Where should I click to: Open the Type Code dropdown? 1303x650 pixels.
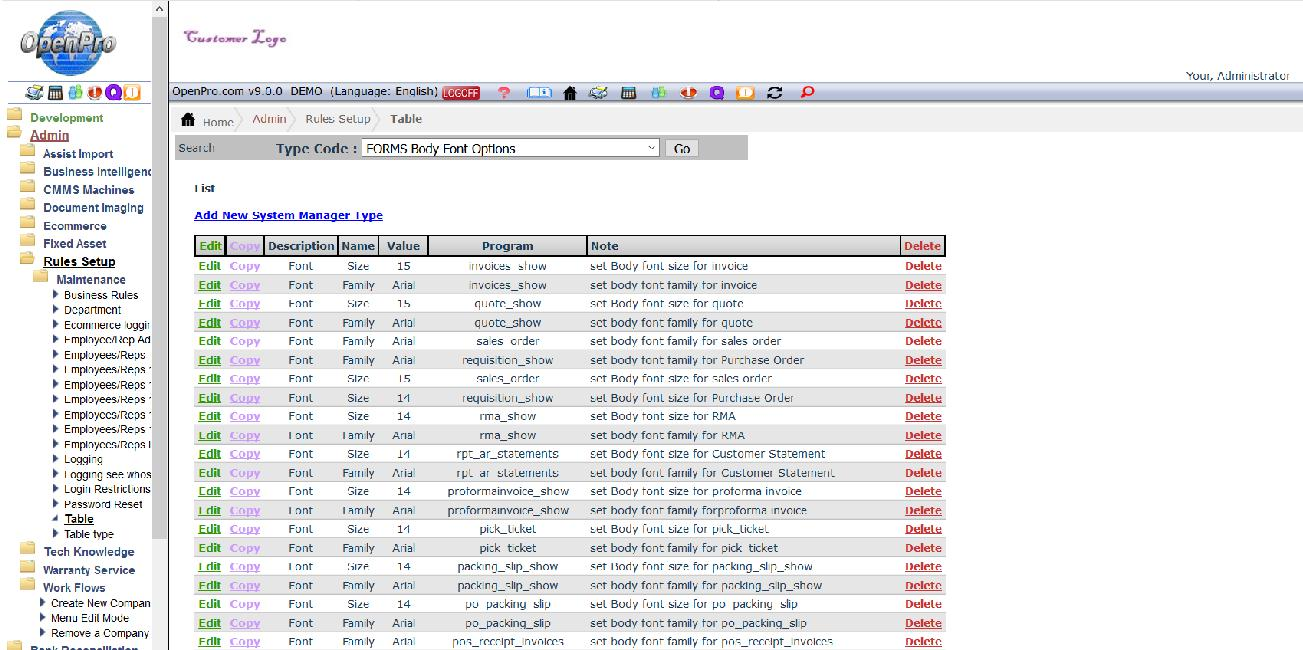coord(510,148)
